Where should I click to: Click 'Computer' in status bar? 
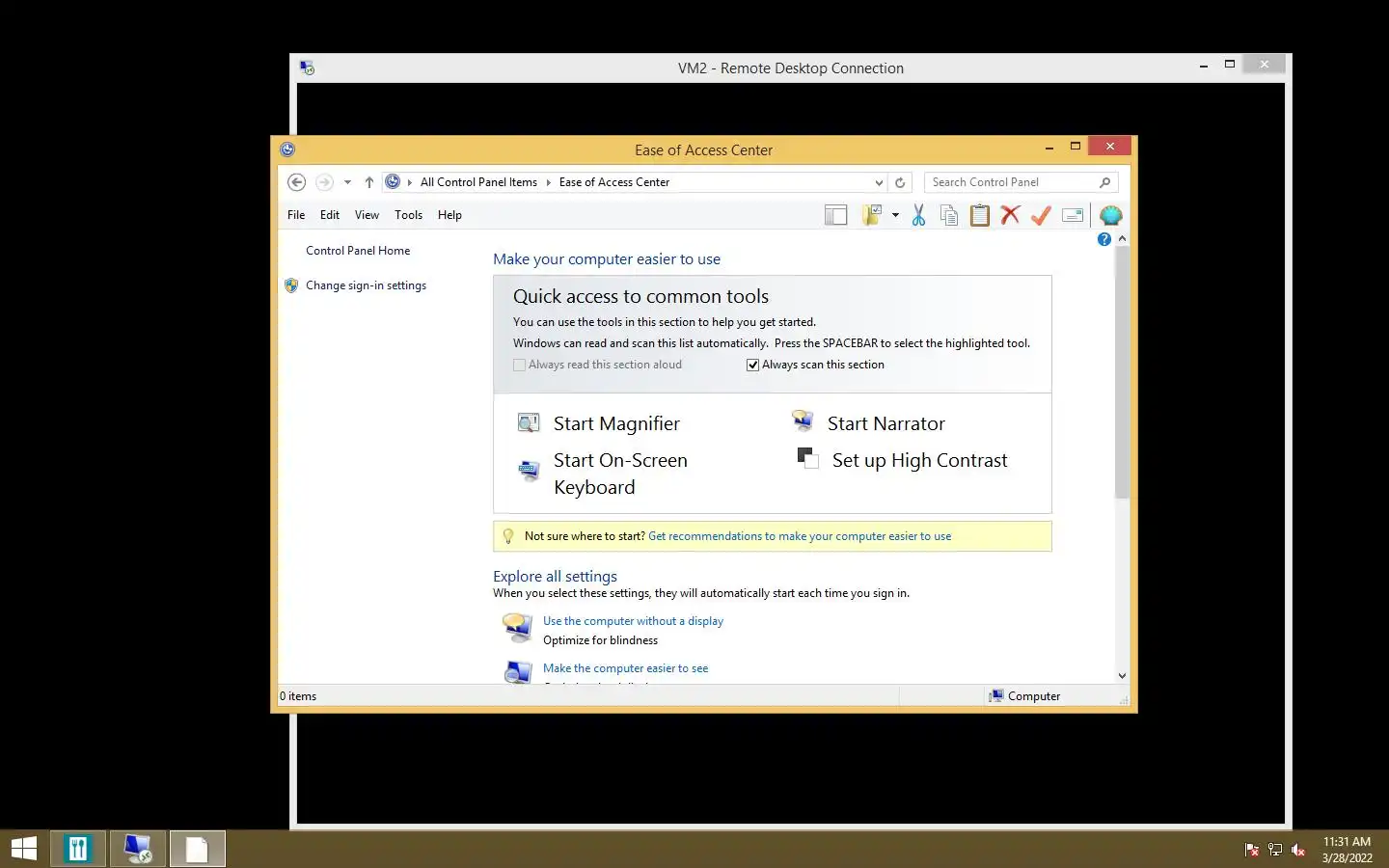click(1034, 696)
